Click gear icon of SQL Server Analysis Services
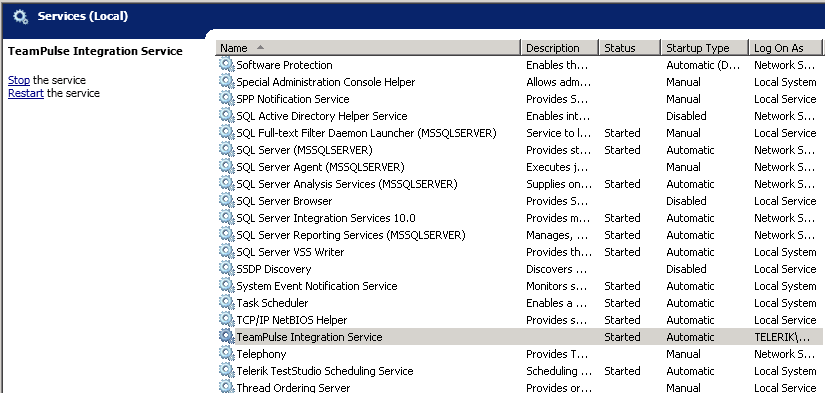Image resolution: width=825 pixels, height=393 pixels. [226, 184]
